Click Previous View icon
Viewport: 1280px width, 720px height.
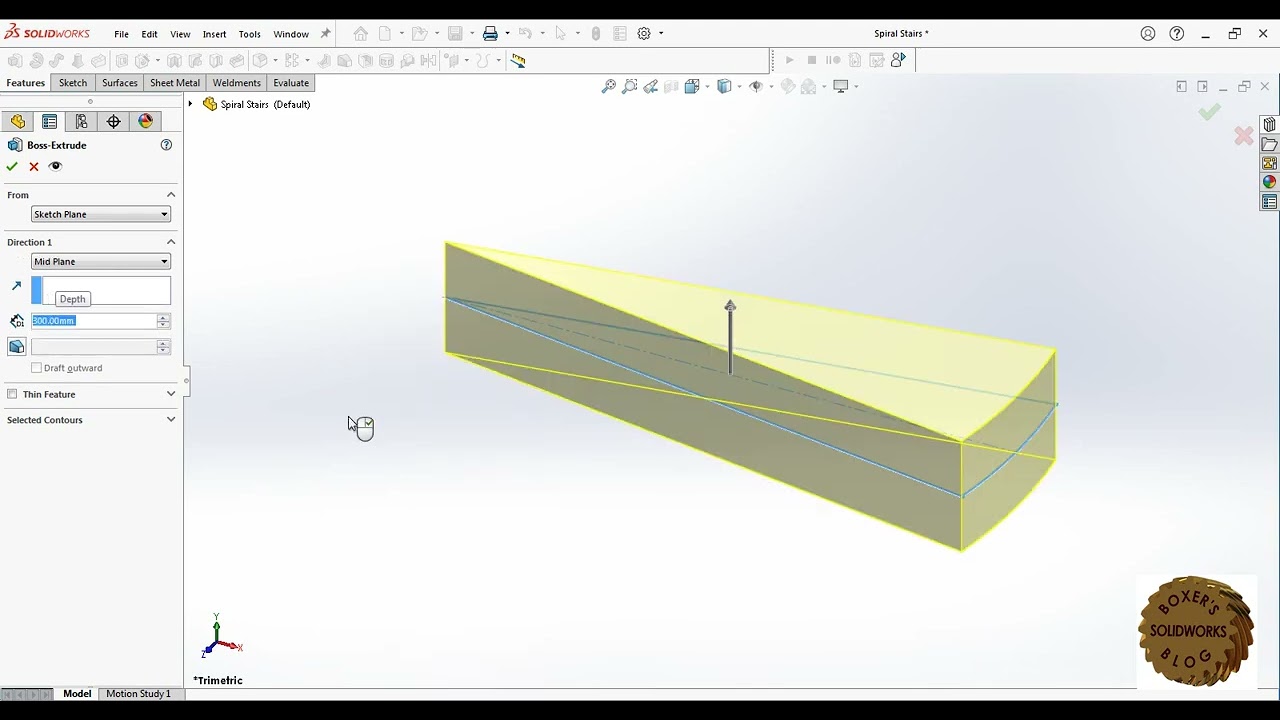tap(651, 87)
